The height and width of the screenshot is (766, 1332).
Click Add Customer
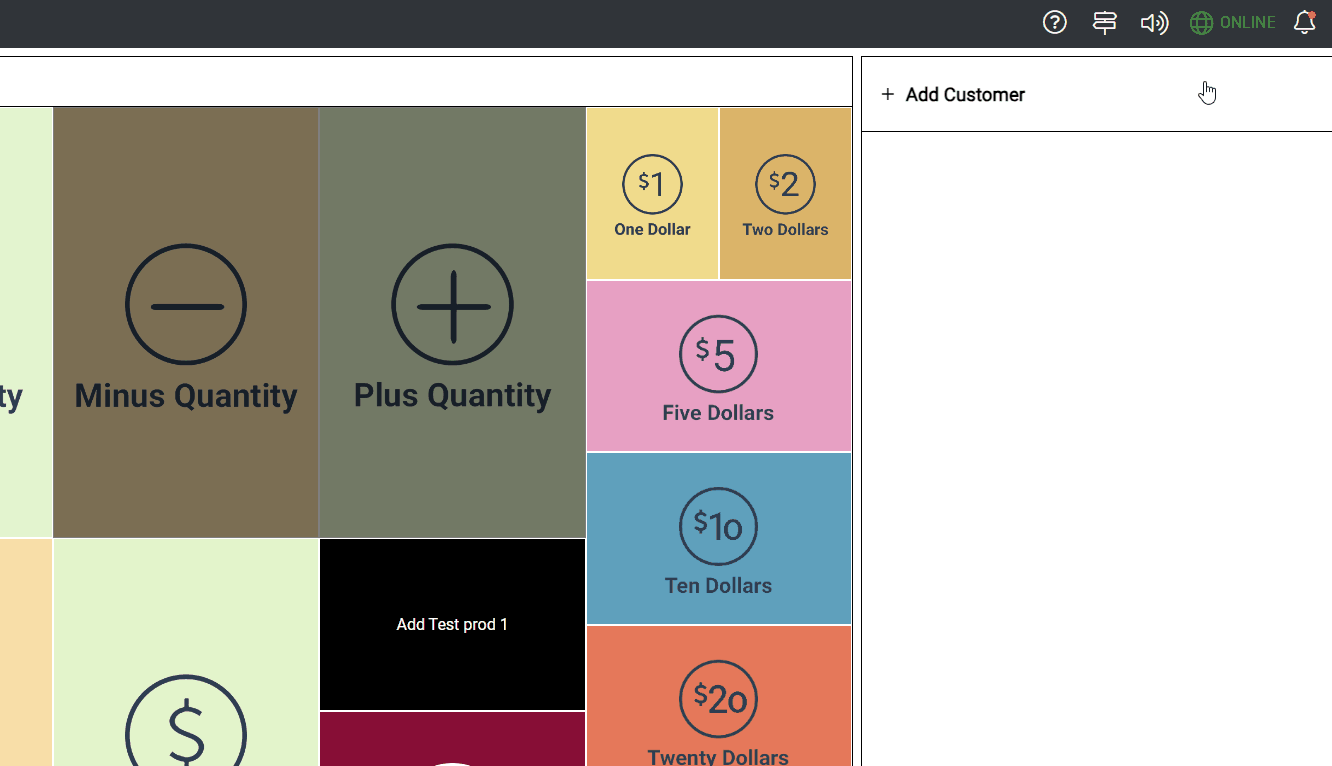point(965,95)
